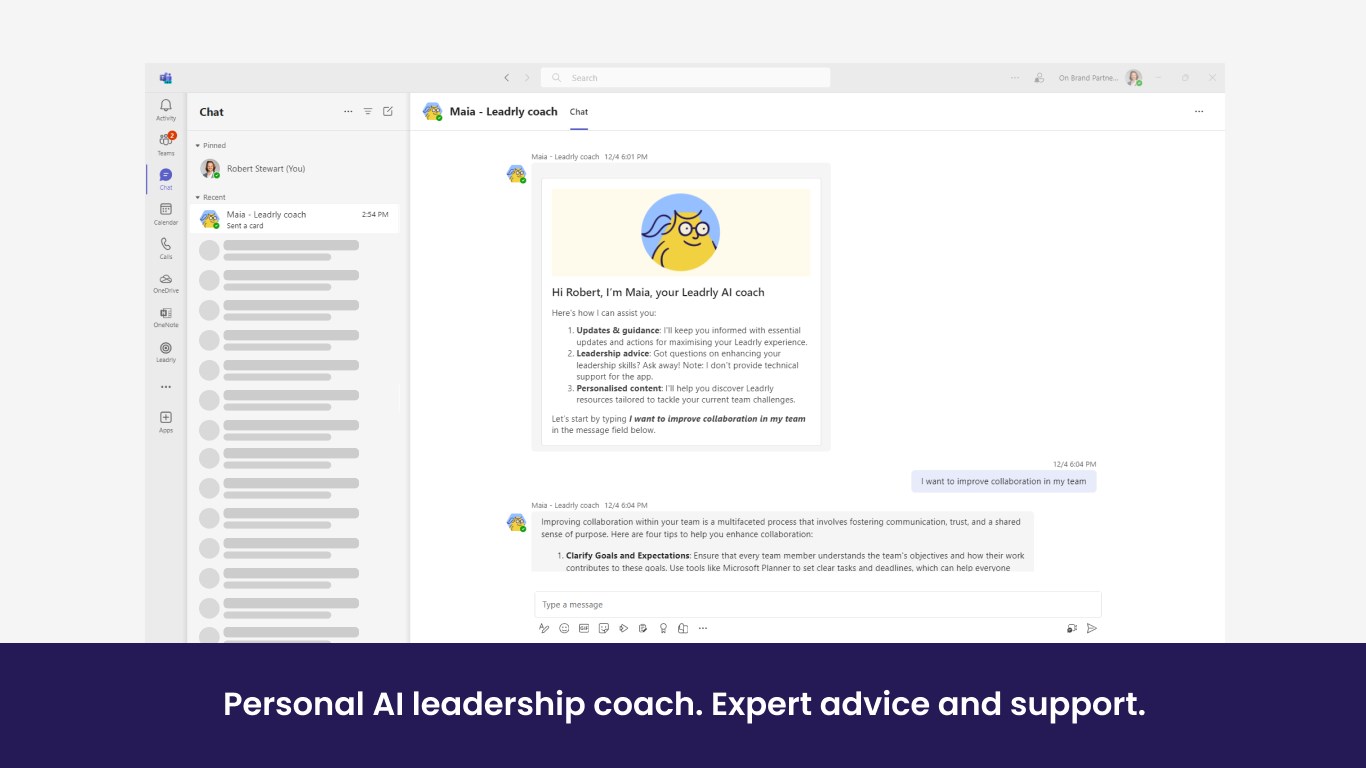This screenshot has height=768, width=1366.
Task: Click the notepad icon in compose toolbar
Action: [643, 628]
